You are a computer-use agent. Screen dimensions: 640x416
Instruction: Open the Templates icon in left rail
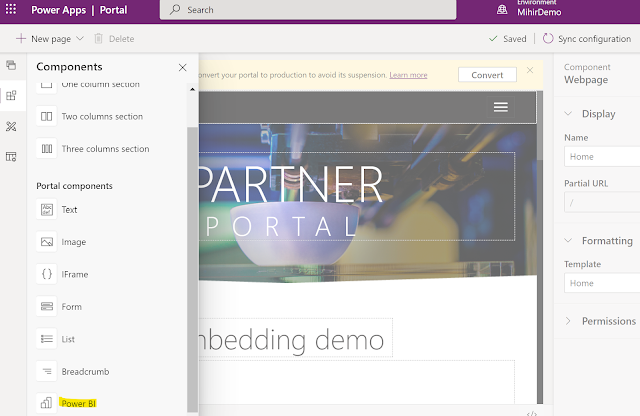[x=11, y=157]
